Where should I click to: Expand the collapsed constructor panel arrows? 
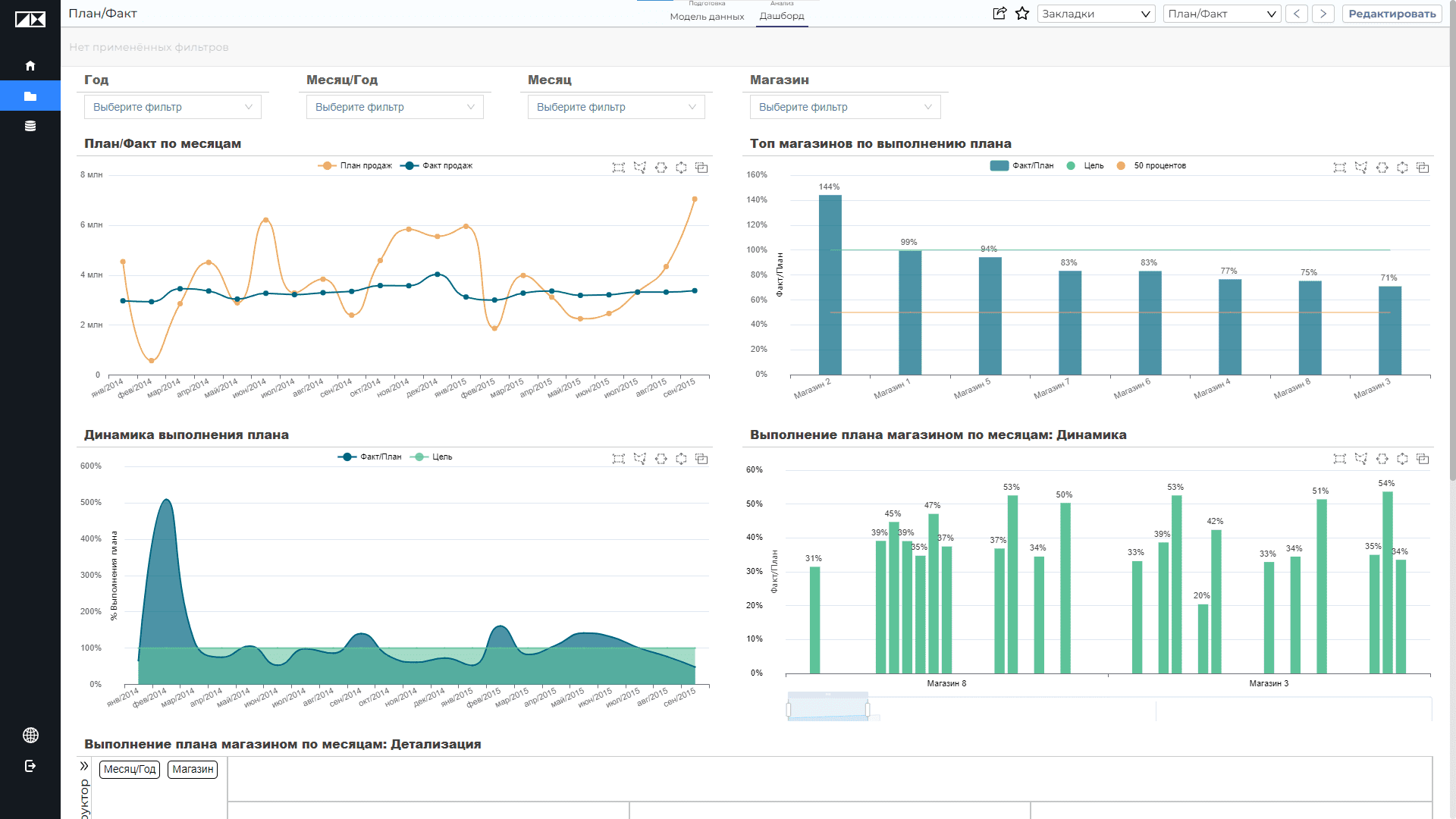[x=84, y=766]
